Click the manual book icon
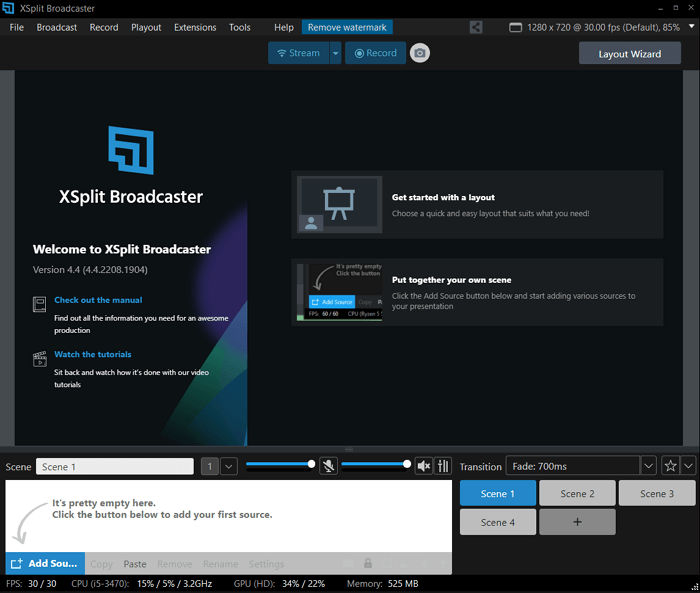The image size is (700, 593). click(40, 302)
